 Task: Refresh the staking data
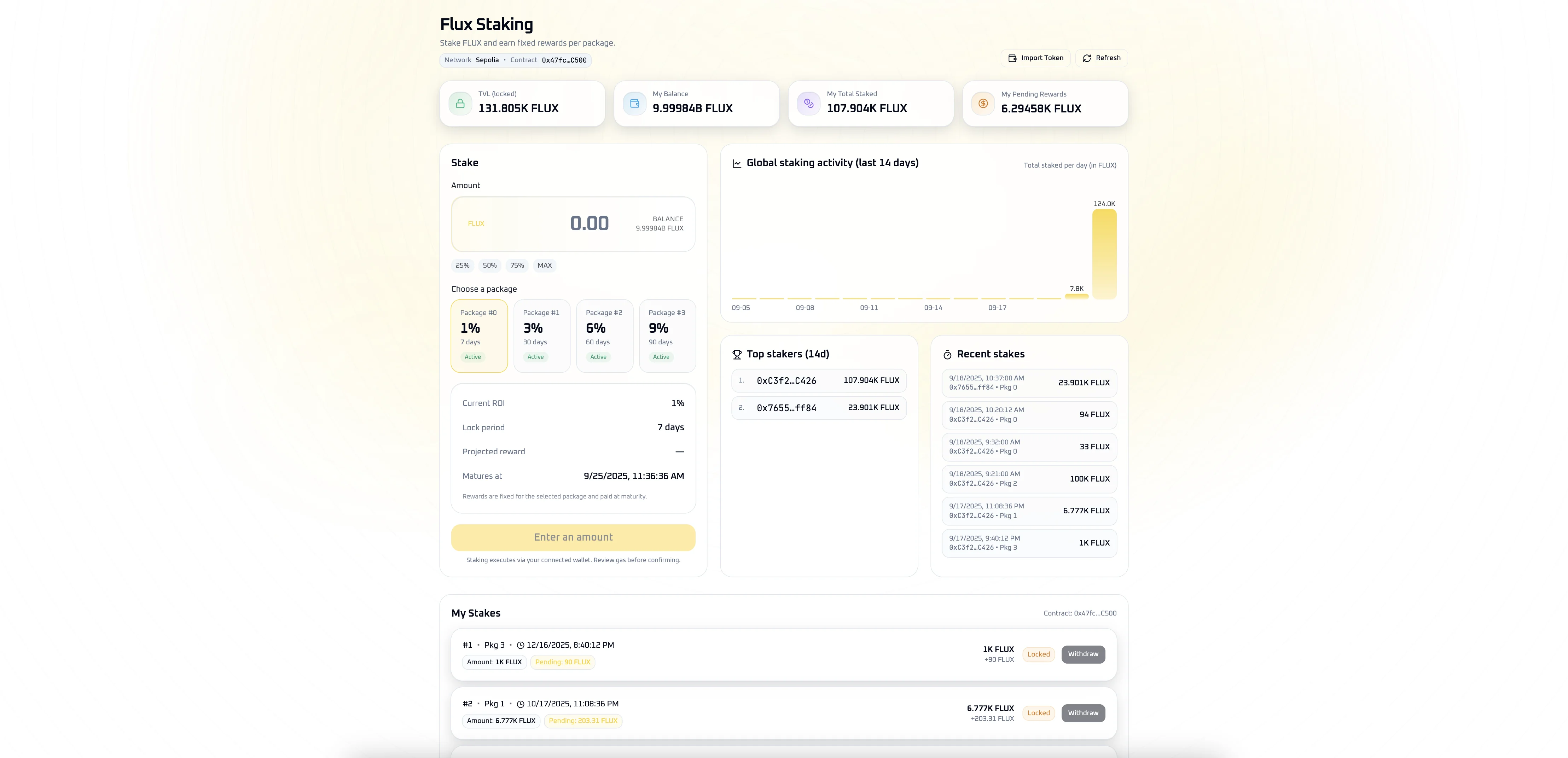(x=1101, y=58)
